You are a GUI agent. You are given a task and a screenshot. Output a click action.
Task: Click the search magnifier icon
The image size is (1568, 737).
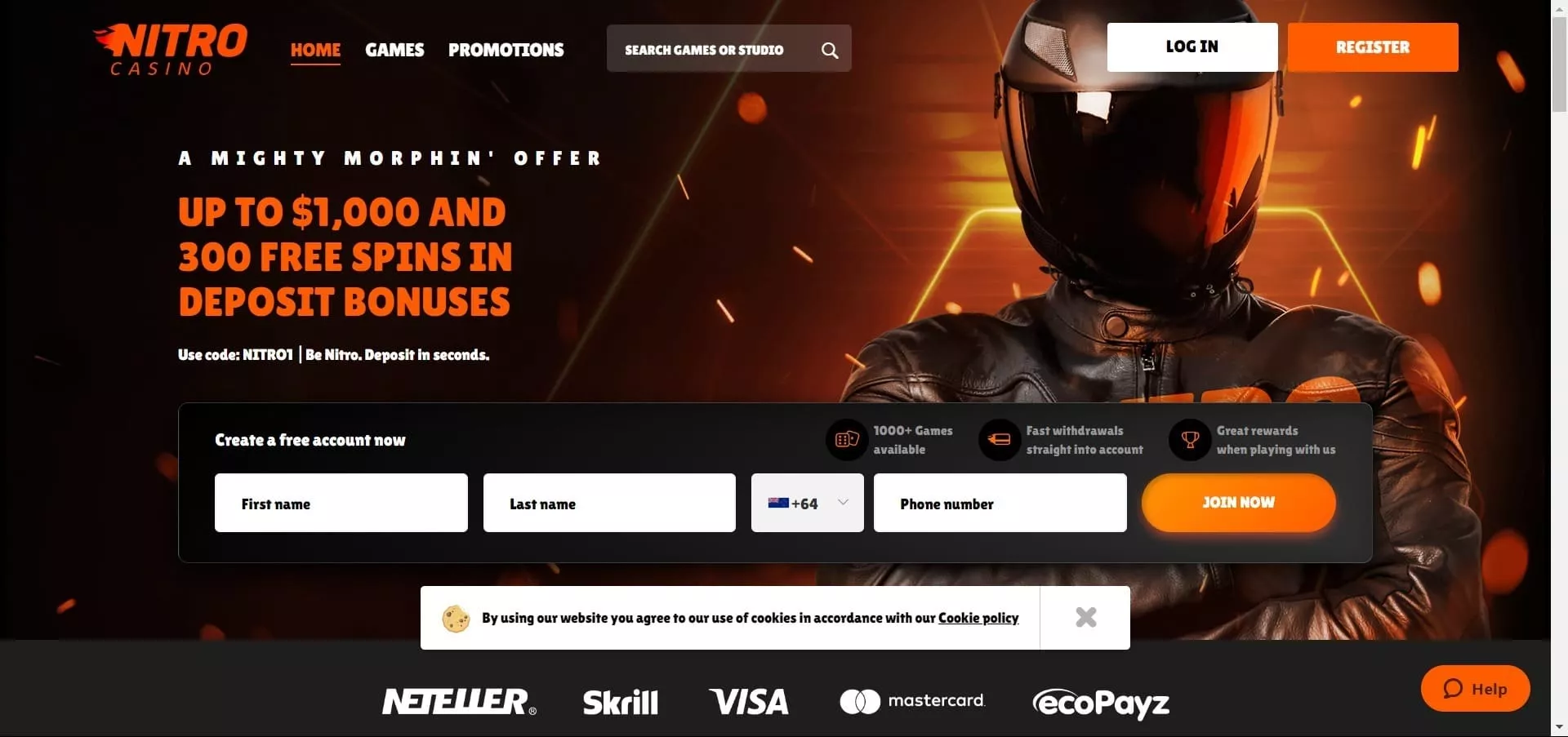pos(830,50)
